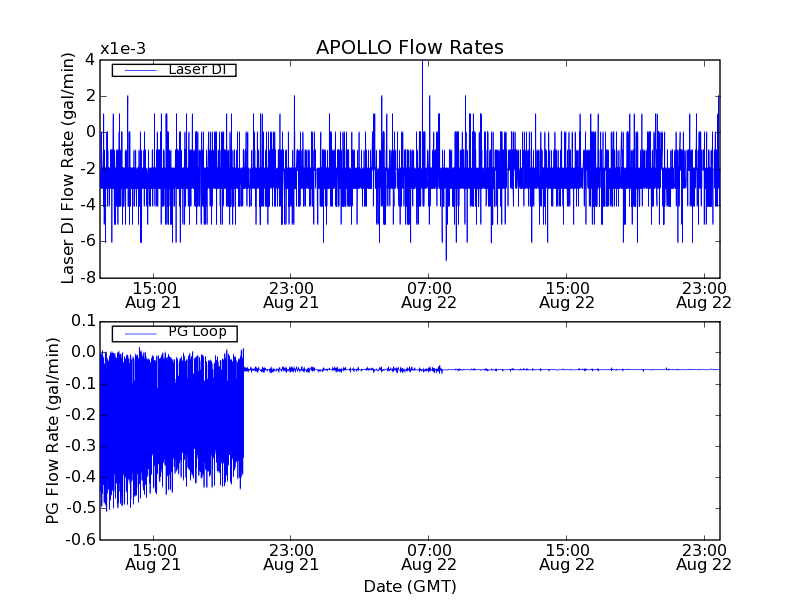Click the '-0.3' tick label on the bottom plot

tap(81, 446)
